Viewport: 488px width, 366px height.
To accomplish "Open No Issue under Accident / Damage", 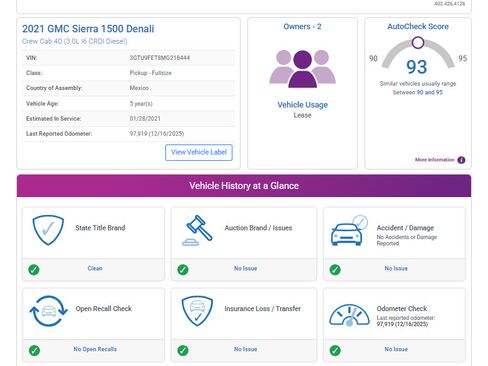I will coord(396,268).
